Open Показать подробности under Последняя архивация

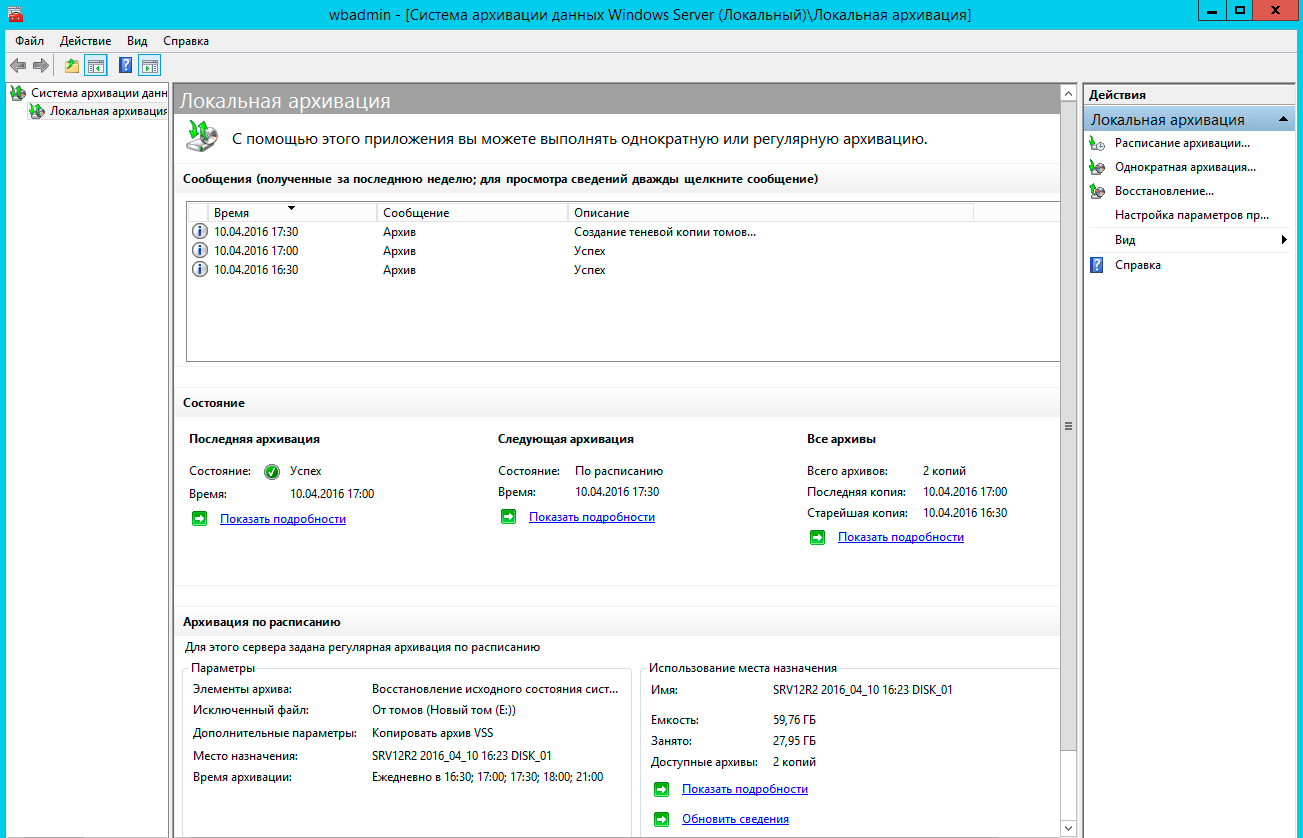tap(283, 519)
